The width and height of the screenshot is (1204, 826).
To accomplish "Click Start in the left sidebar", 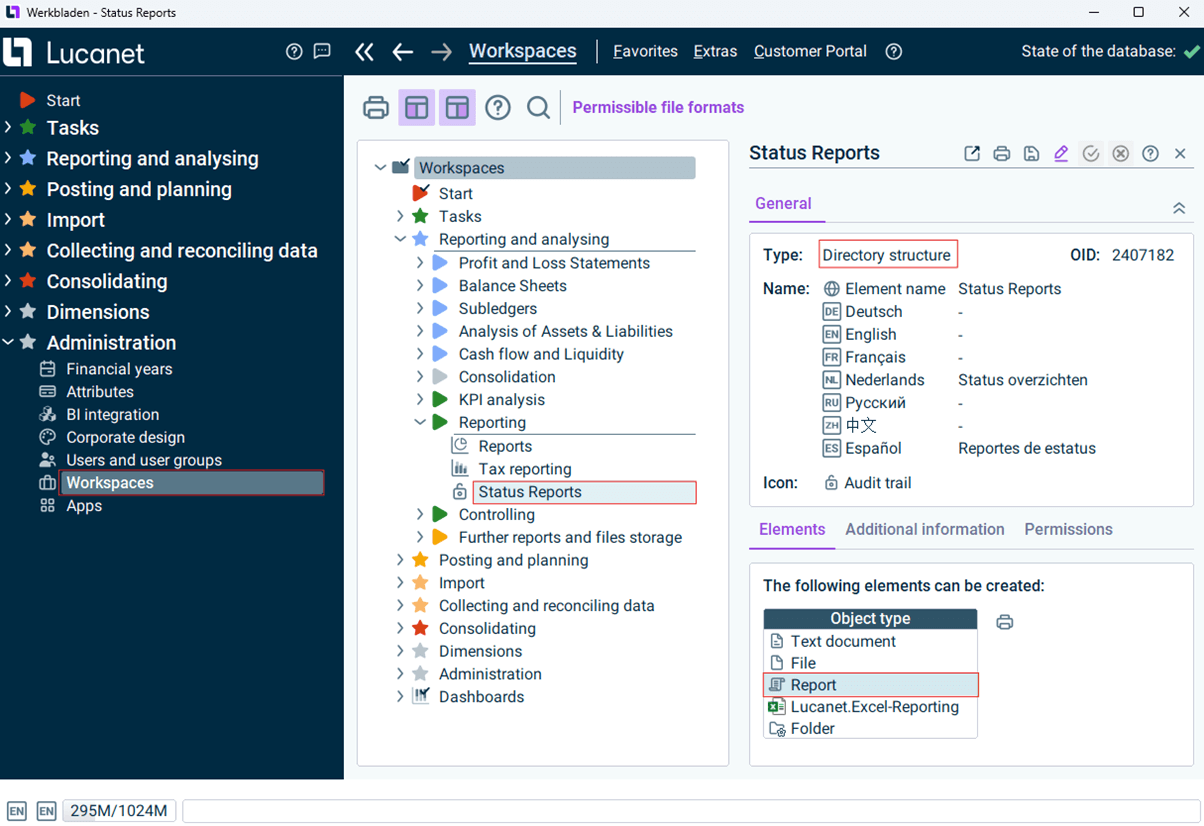I will [63, 100].
